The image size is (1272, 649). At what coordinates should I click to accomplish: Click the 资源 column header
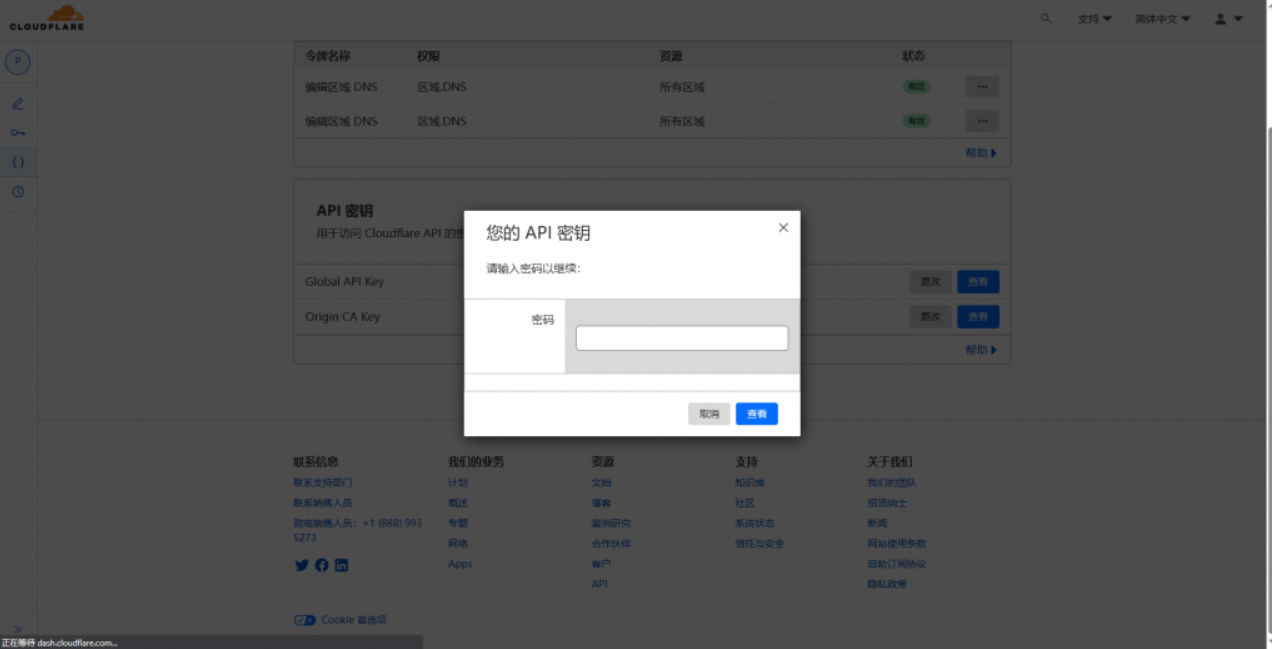[671, 56]
